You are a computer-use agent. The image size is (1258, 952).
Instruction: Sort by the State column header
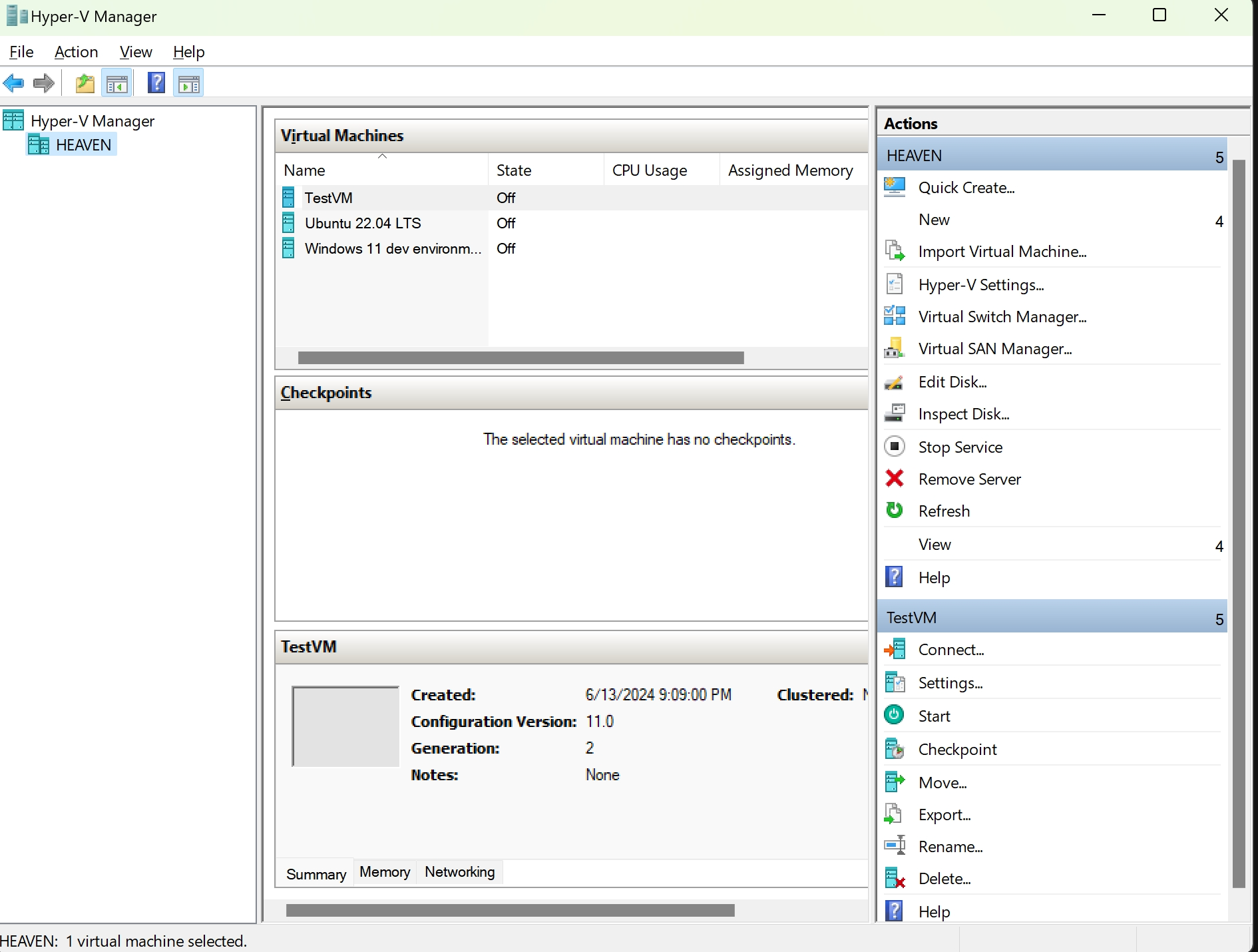point(546,170)
